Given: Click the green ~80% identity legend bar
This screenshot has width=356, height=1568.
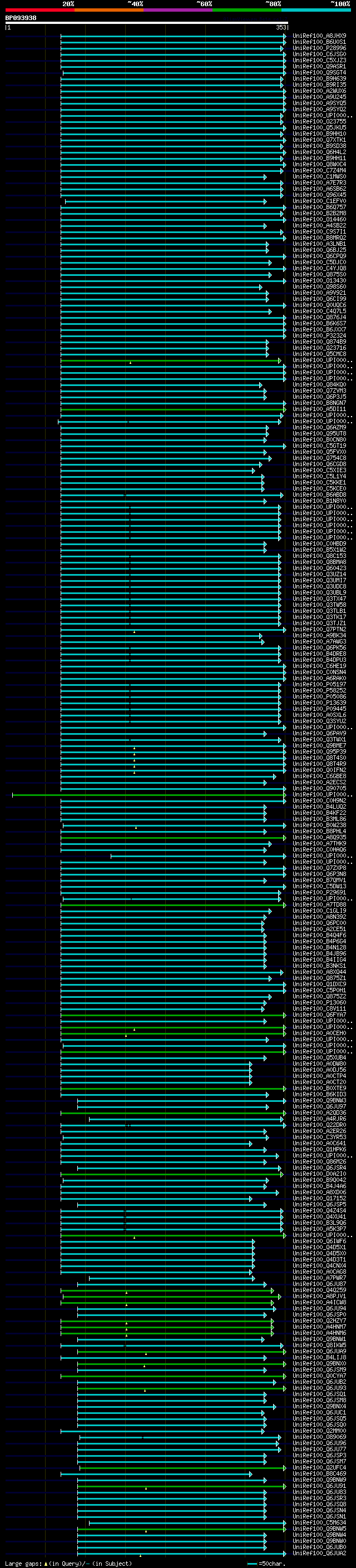Looking at the screenshot, I should [247, 10].
